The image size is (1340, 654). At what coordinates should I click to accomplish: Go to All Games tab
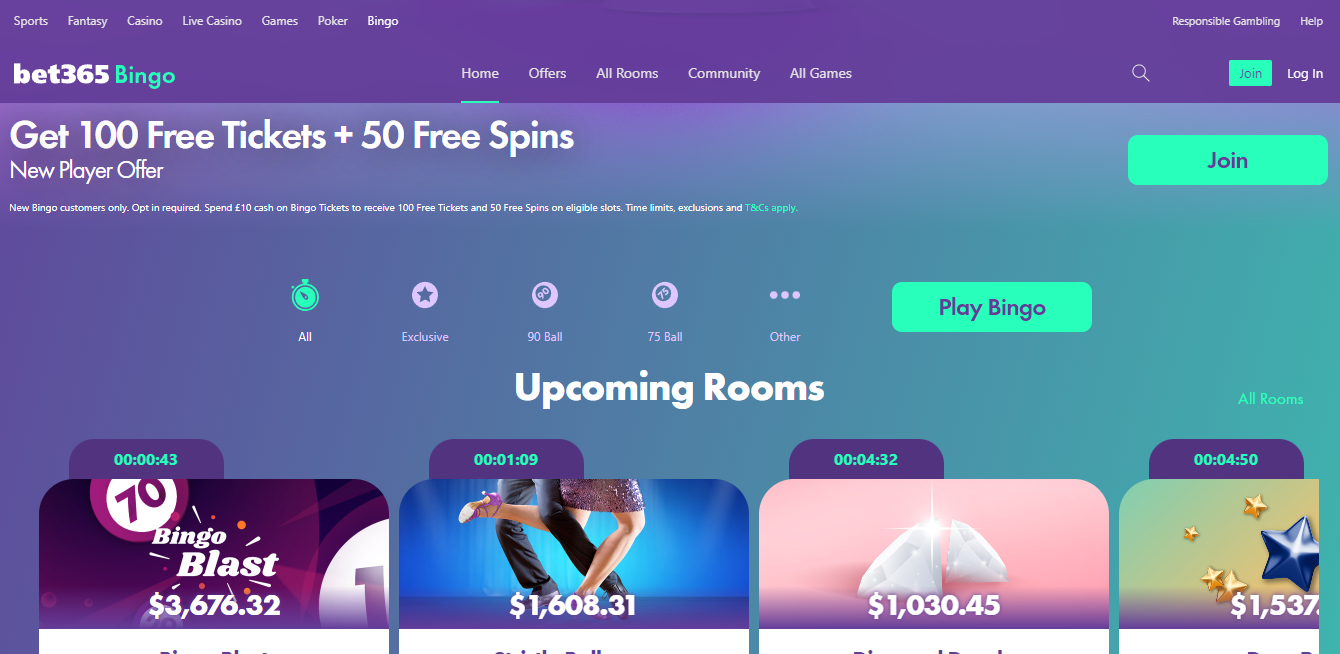pos(821,73)
